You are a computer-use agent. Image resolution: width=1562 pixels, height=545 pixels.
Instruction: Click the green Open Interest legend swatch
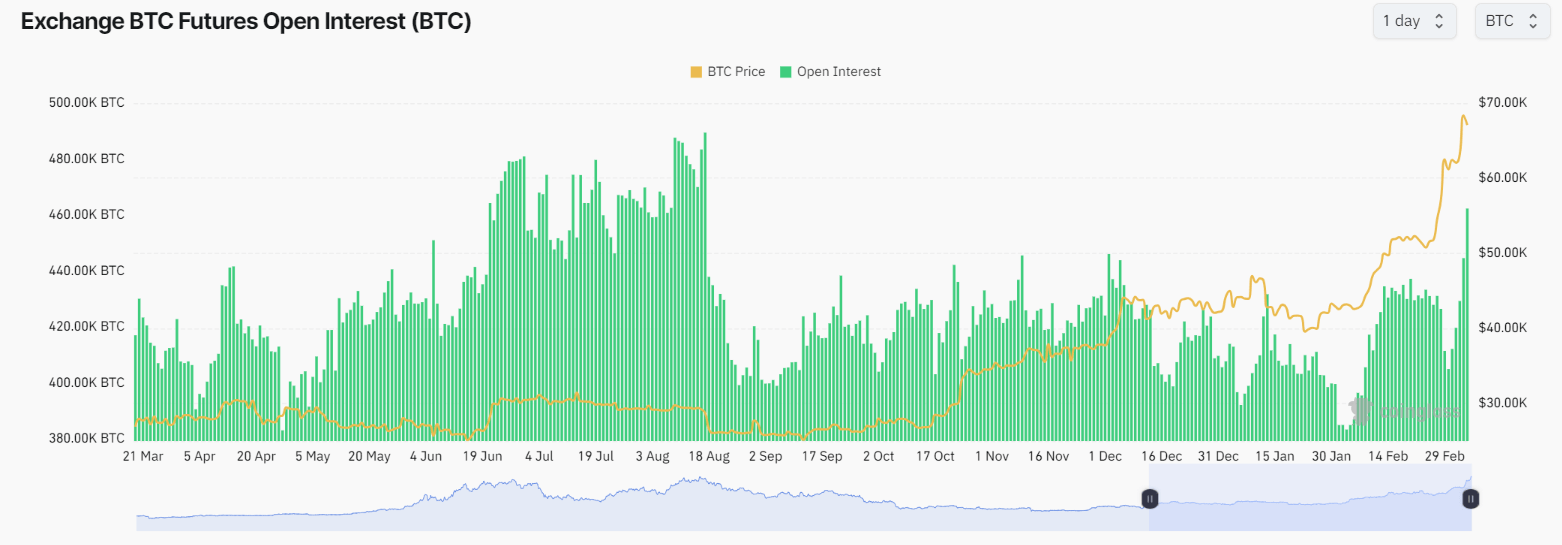click(786, 72)
